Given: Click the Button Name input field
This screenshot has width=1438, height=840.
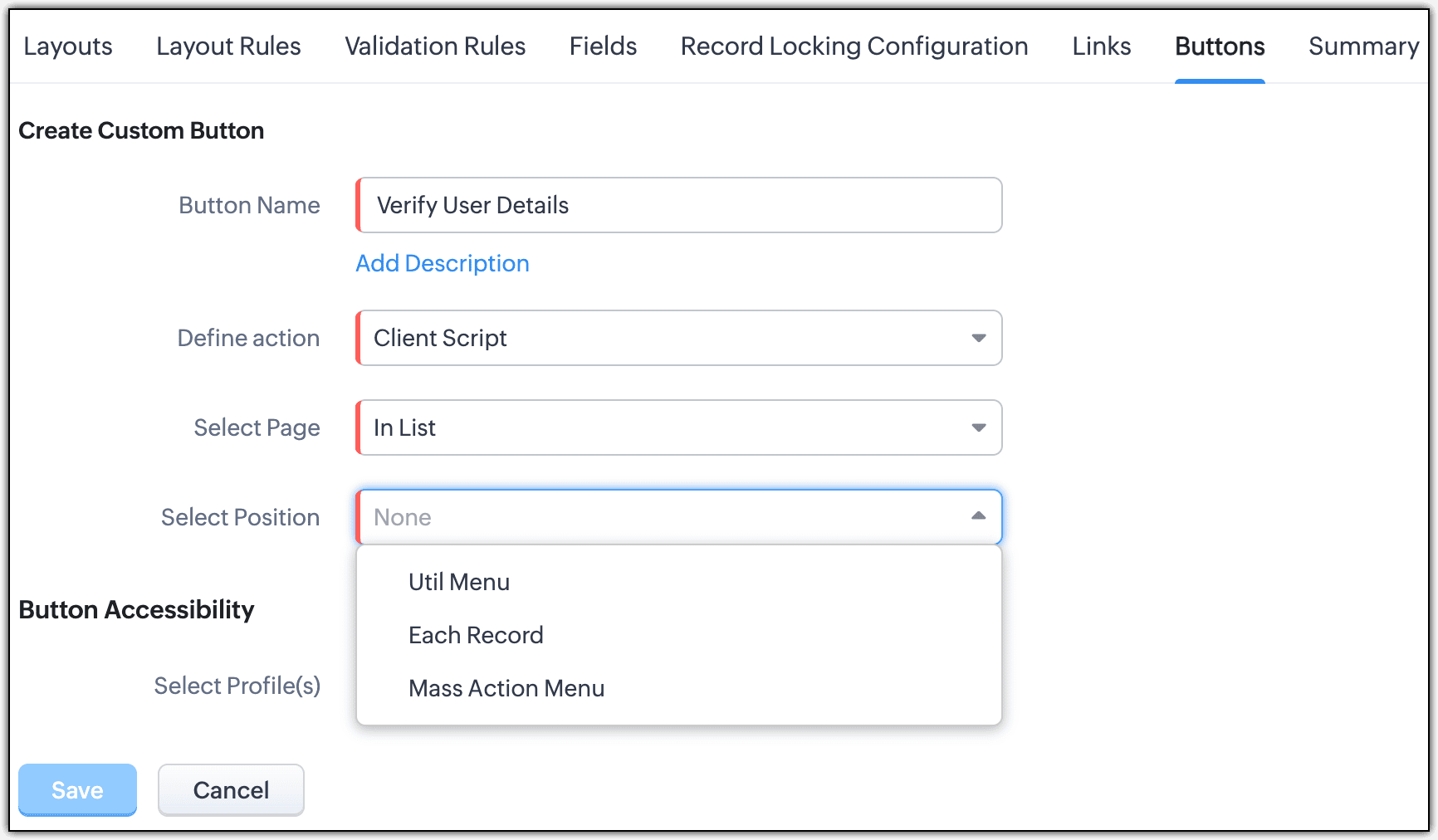Looking at the screenshot, I should [x=679, y=205].
